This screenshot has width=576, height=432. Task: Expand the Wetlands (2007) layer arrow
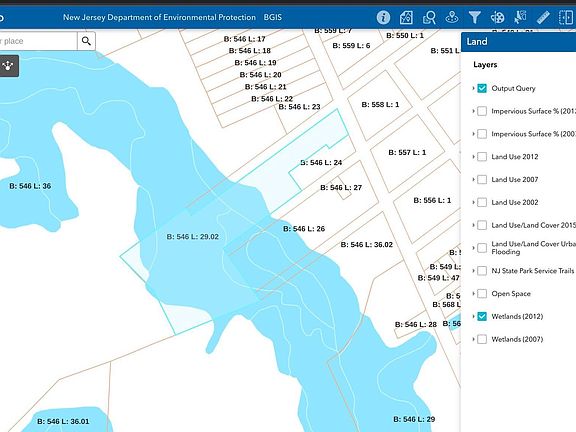pos(474,339)
